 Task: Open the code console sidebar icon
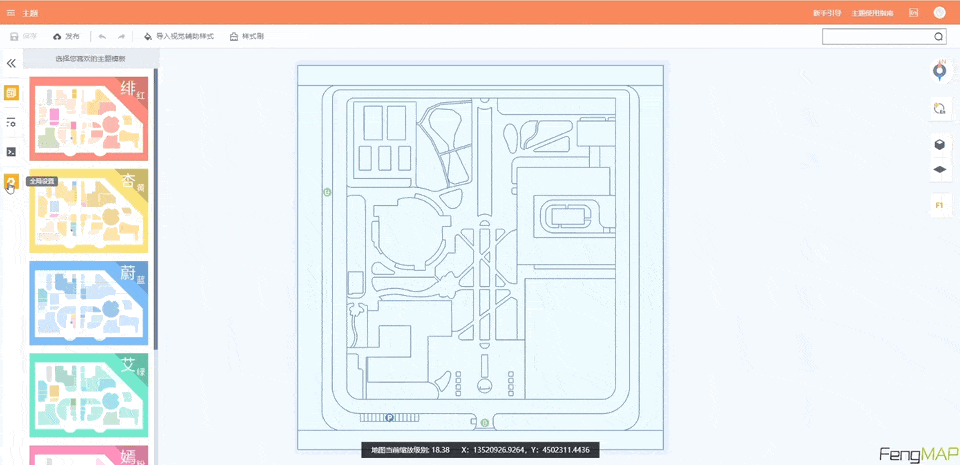coord(11,152)
